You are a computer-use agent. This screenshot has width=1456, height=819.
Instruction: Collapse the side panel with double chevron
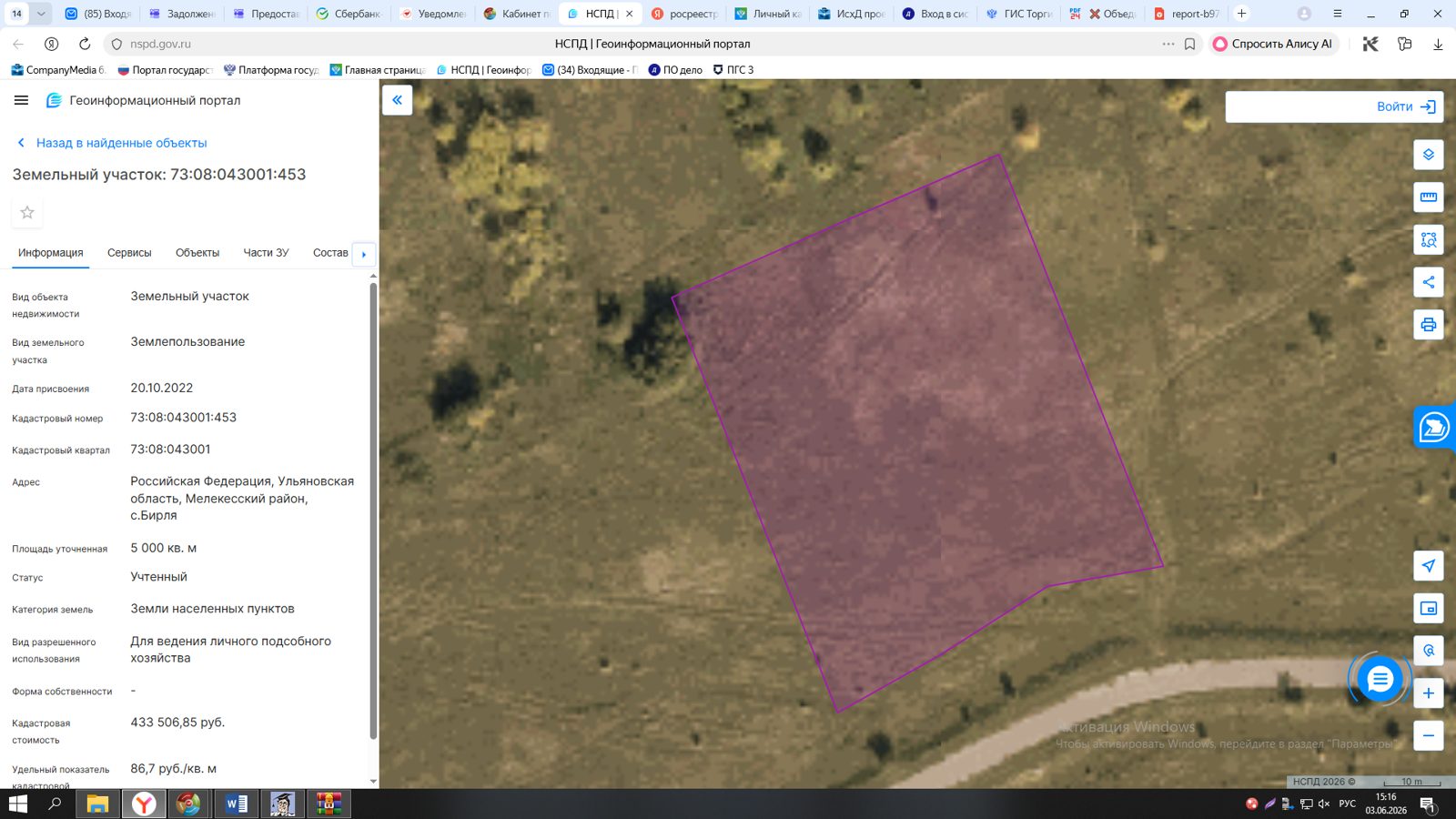398,100
